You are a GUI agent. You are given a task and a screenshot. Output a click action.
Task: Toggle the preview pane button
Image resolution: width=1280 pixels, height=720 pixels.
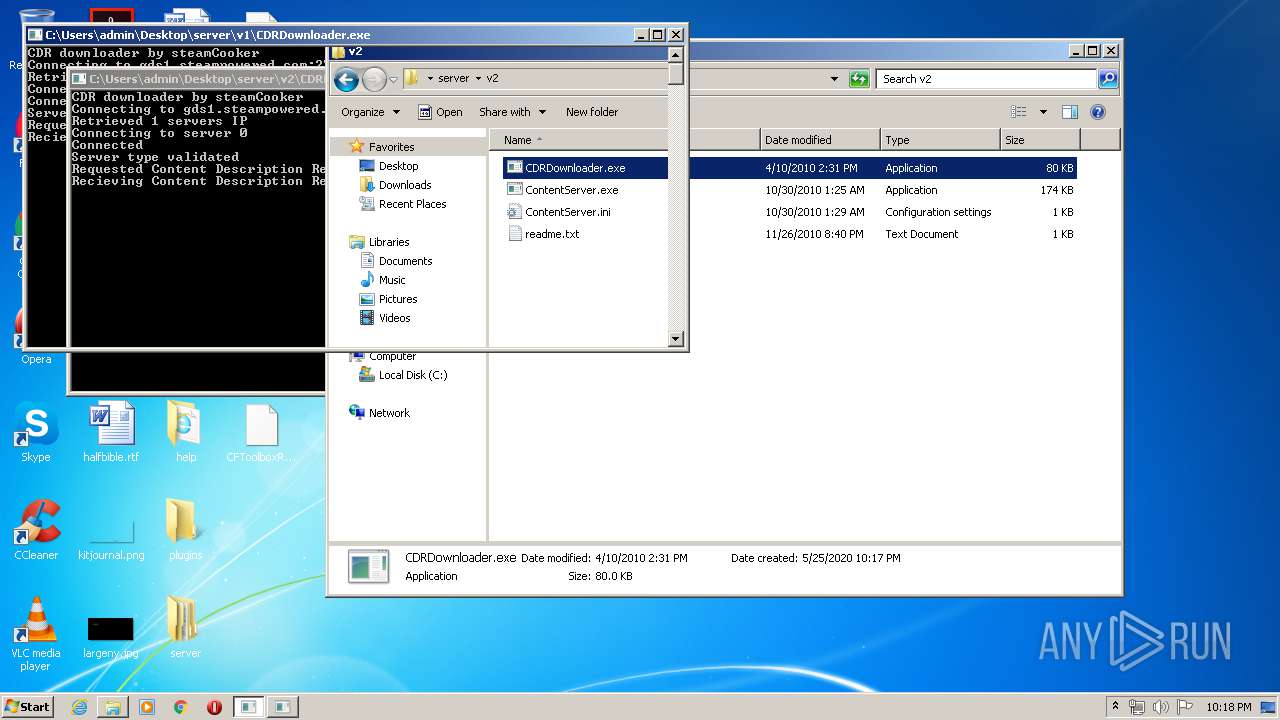click(1070, 112)
